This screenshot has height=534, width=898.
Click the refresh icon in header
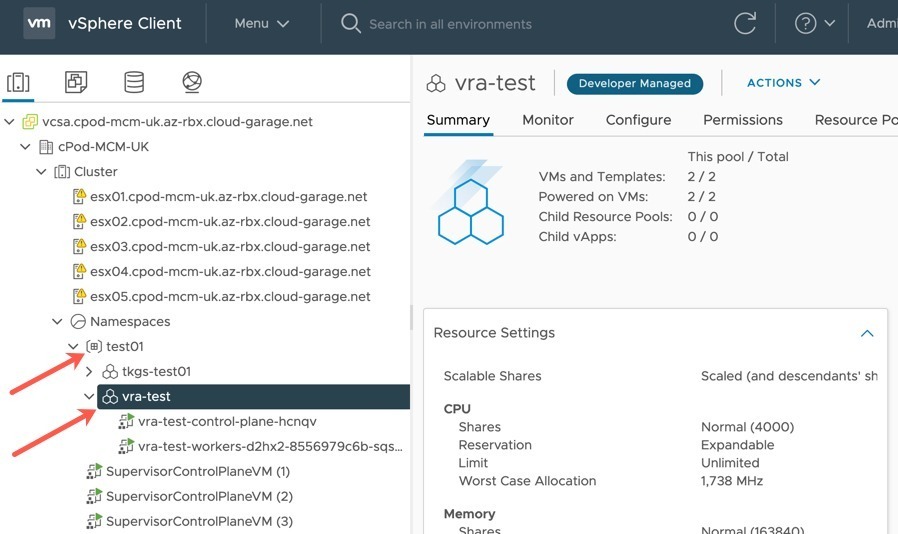click(x=745, y=23)
